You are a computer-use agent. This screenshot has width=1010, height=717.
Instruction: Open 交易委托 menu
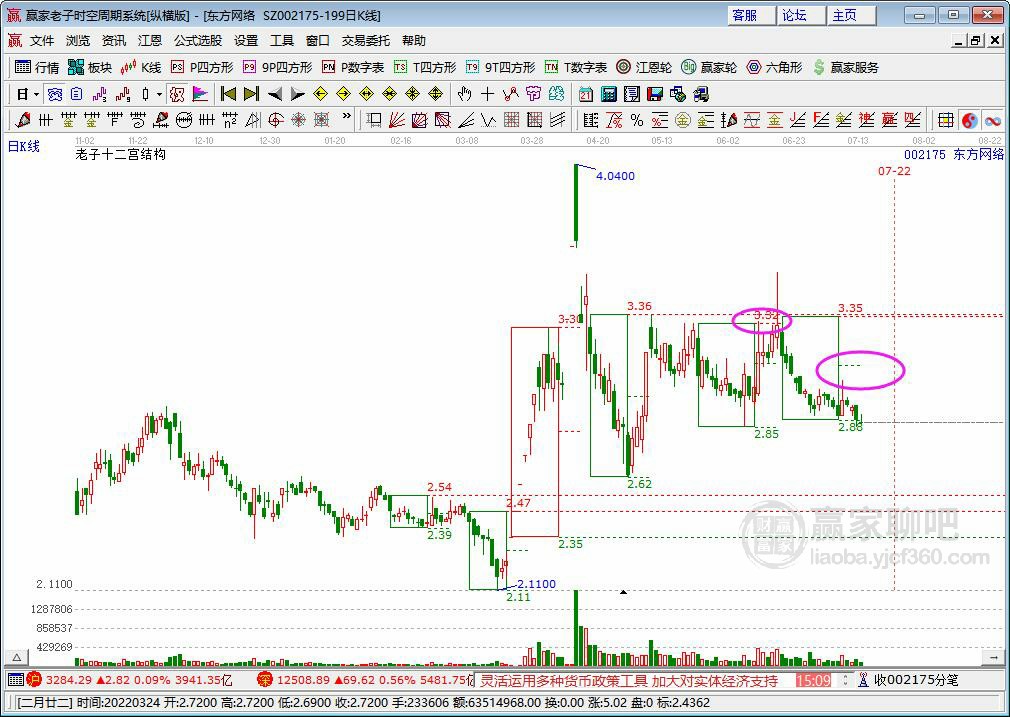coord(366,41)
